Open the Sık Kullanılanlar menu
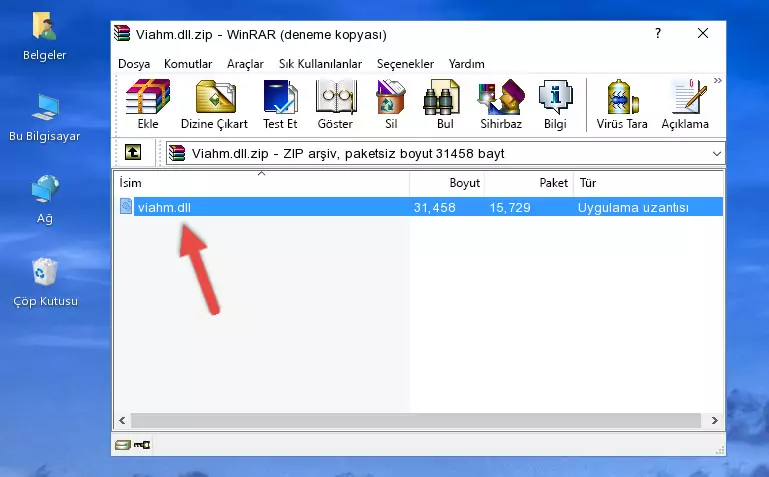The height and width of the screenshot is (477, 769). pos(320,64)
